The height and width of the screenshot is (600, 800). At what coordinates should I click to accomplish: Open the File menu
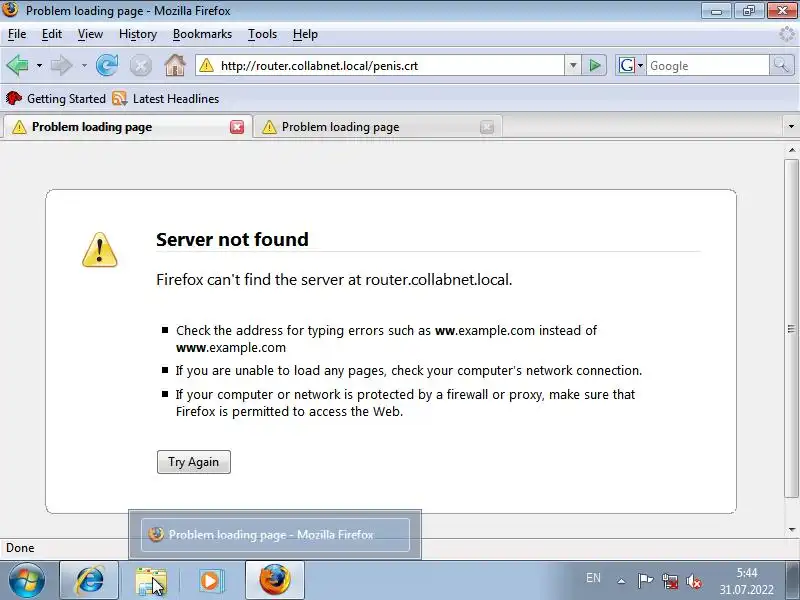point(17,34)
